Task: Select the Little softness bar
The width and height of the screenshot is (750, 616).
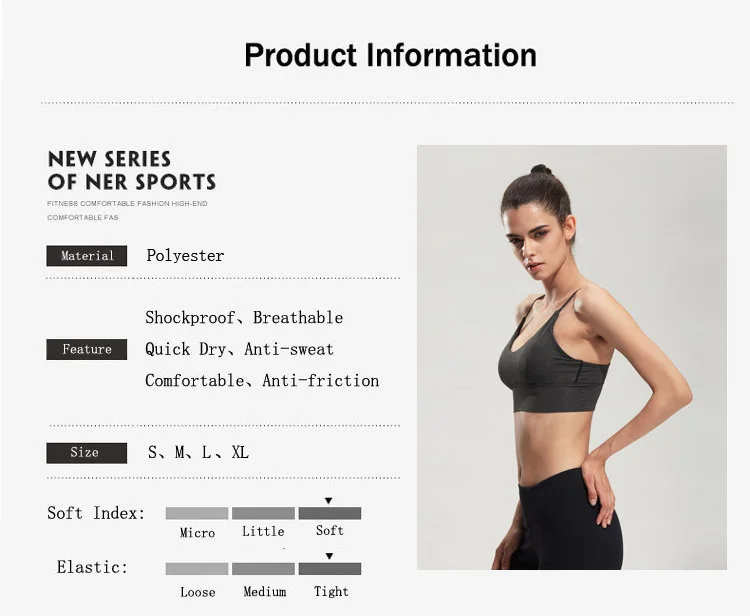Action: tap(263, 513)
